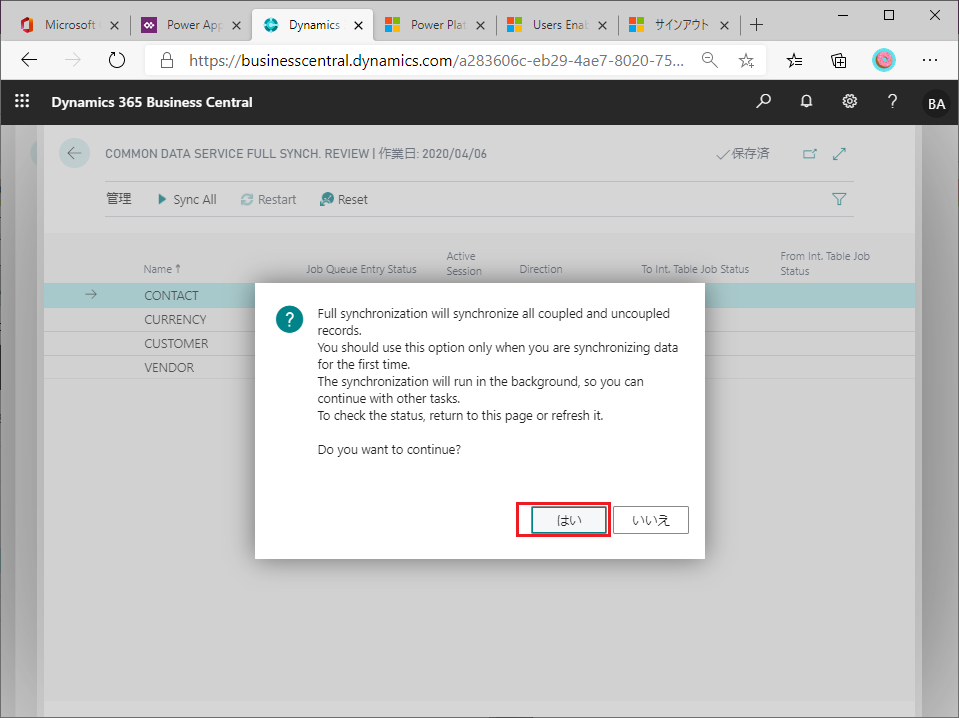The width and height of the screenshot is (959, 718).
Task: Open the browser settings and more menu
Action: (x=930, y=60)
